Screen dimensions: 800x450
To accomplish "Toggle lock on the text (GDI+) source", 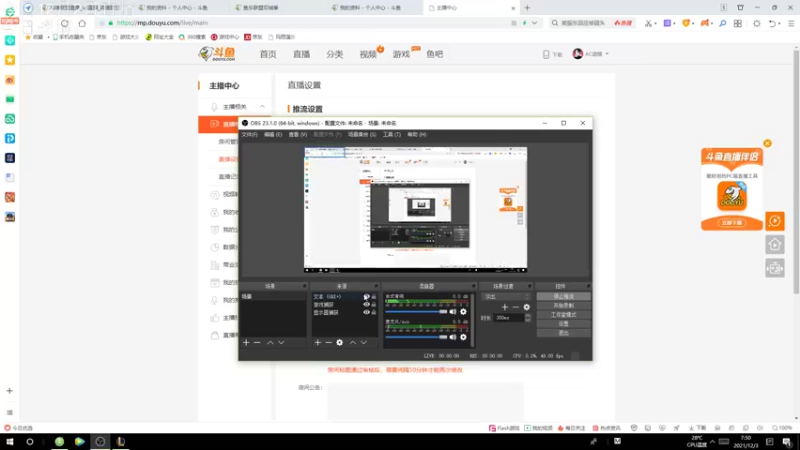I will pyautogui.click(x=374, y=296).
